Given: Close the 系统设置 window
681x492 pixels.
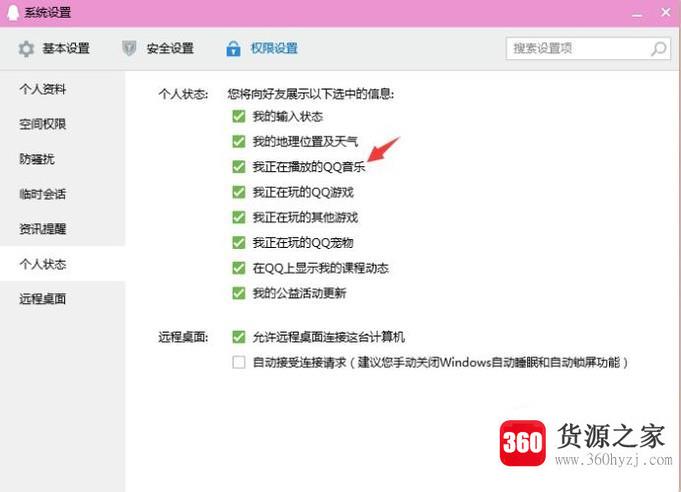Looking at the screenshot, I should [665, 13].
